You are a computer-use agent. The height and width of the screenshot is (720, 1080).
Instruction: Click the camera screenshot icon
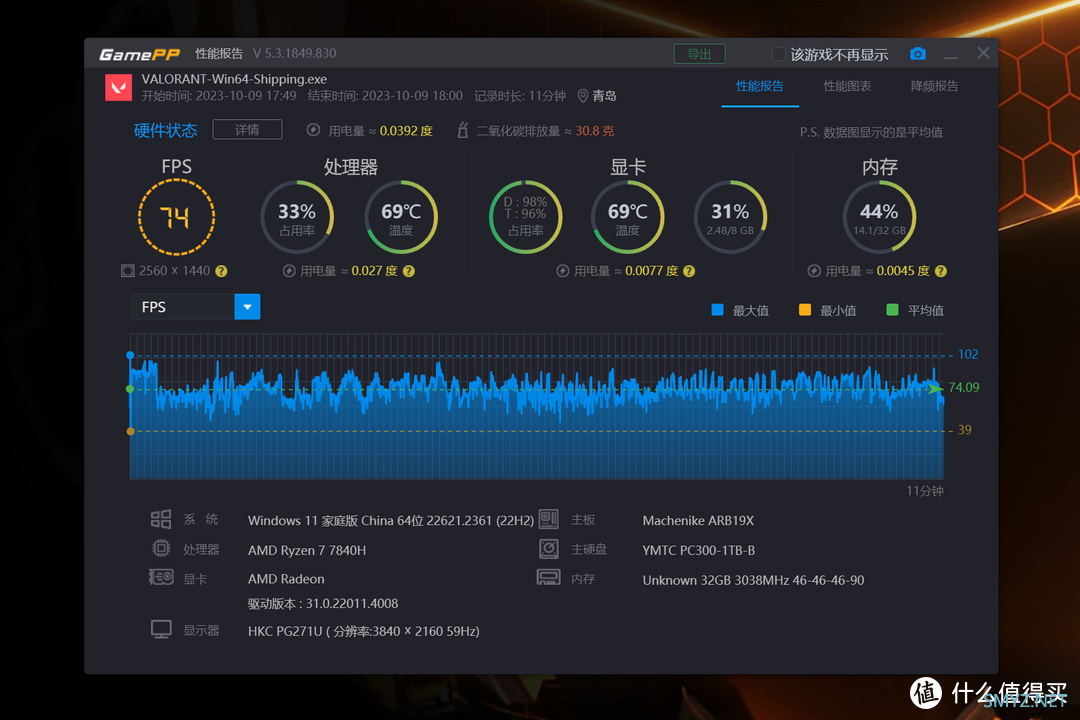[917, 54]
